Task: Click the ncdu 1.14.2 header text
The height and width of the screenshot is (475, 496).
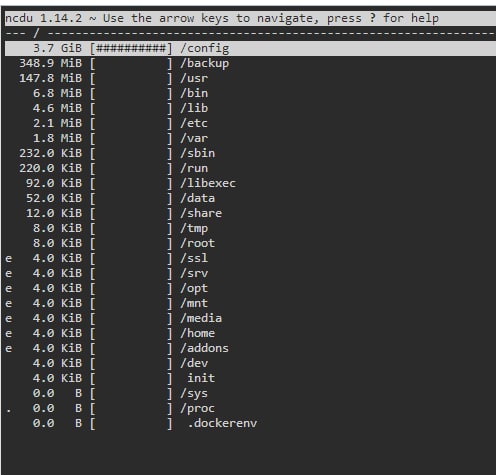Action: coord(43,18)
